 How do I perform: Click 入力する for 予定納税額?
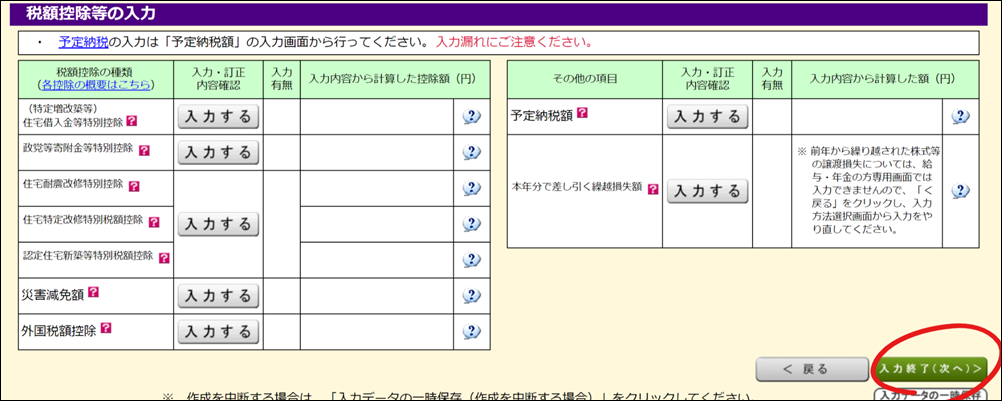point(707,117)
